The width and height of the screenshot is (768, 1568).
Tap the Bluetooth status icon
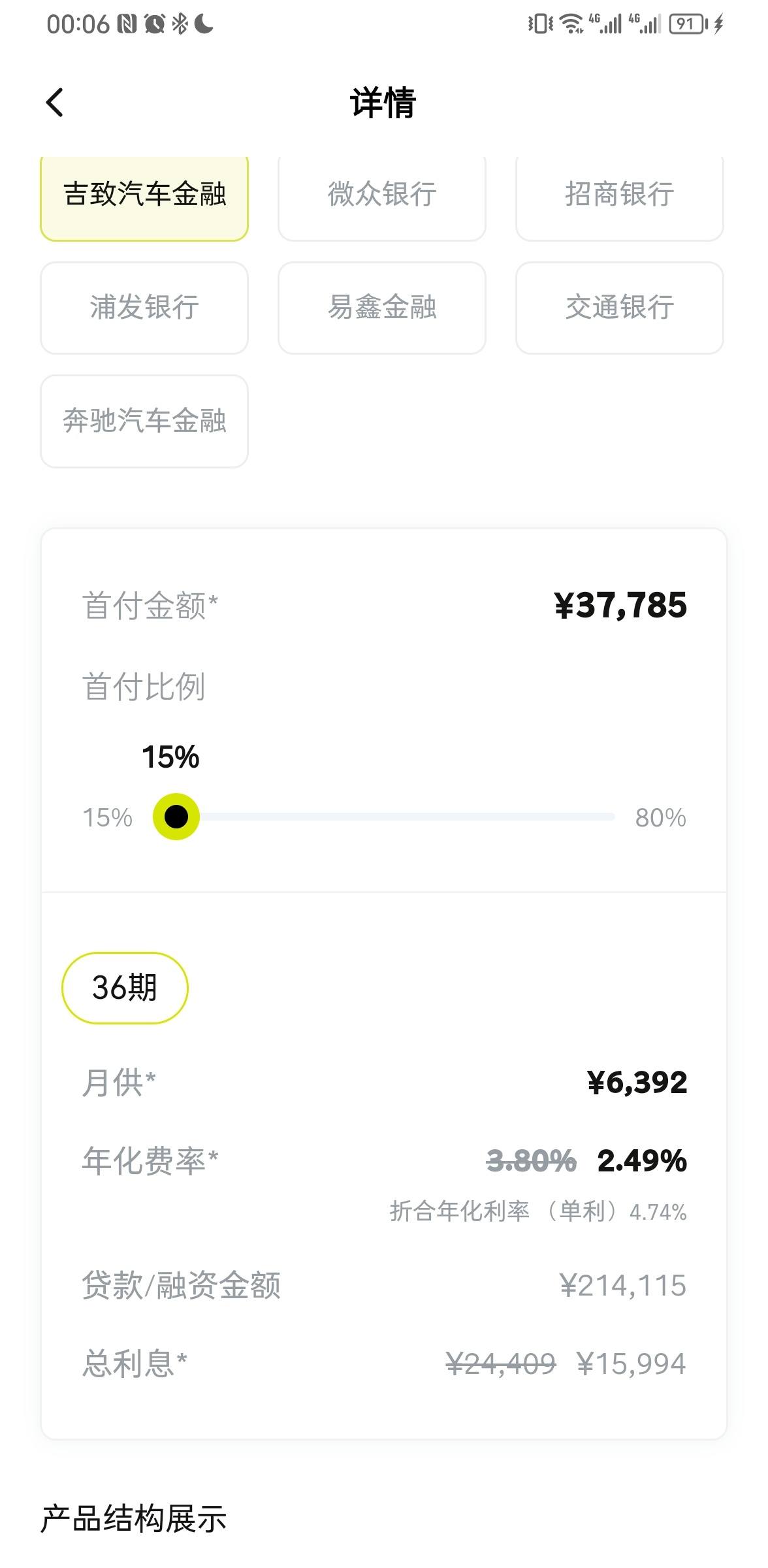click(x=180, y=24)
